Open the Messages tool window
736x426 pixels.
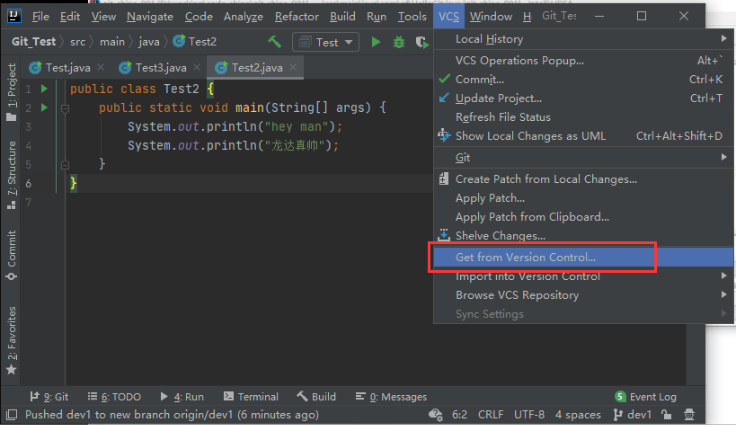coord(391,397)
